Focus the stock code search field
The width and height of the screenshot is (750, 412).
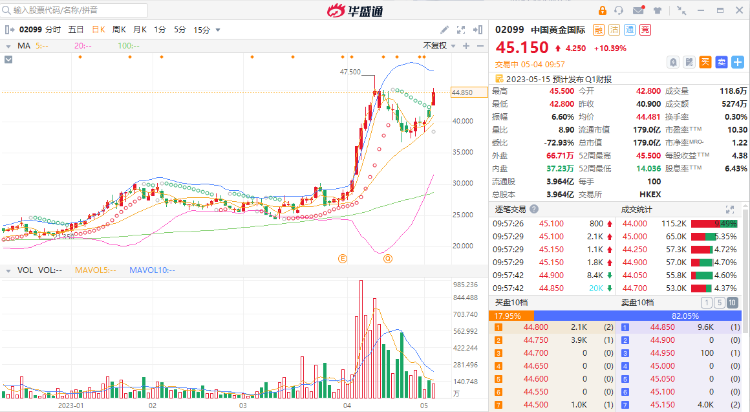tap(74, 10)
